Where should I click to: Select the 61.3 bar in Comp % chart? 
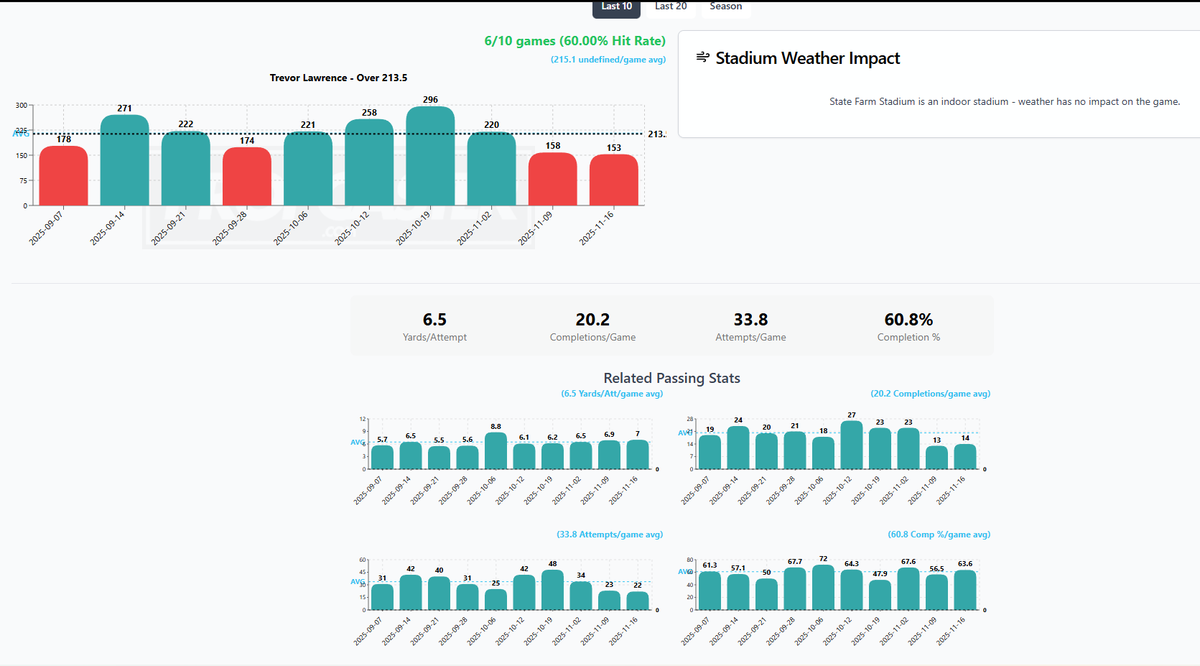[710, 591]
